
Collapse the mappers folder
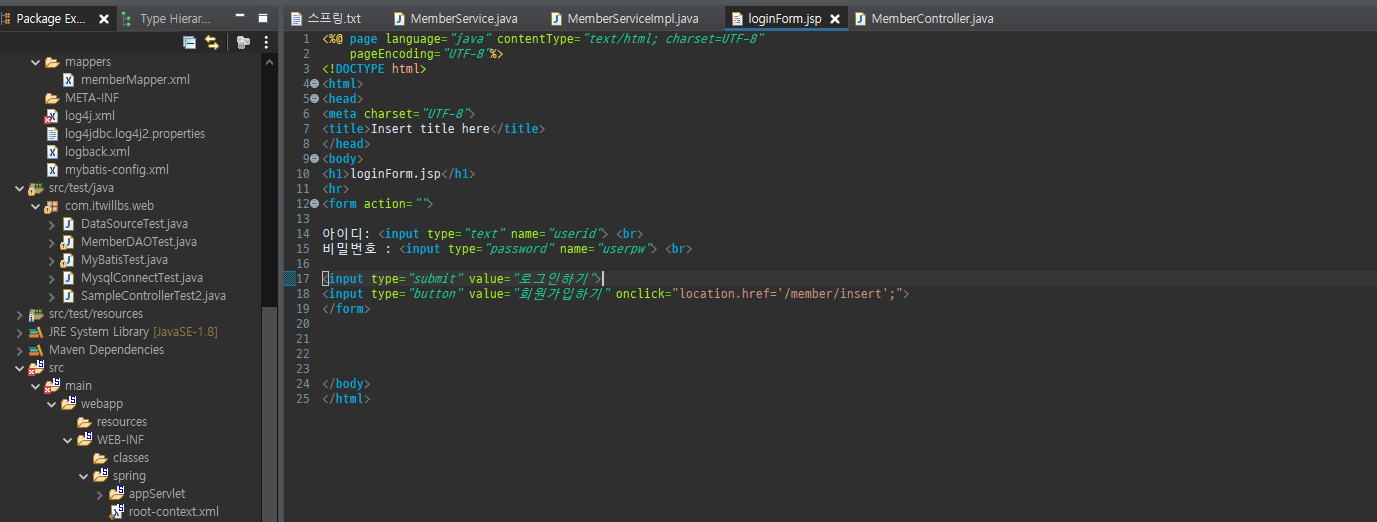point(36,62)
